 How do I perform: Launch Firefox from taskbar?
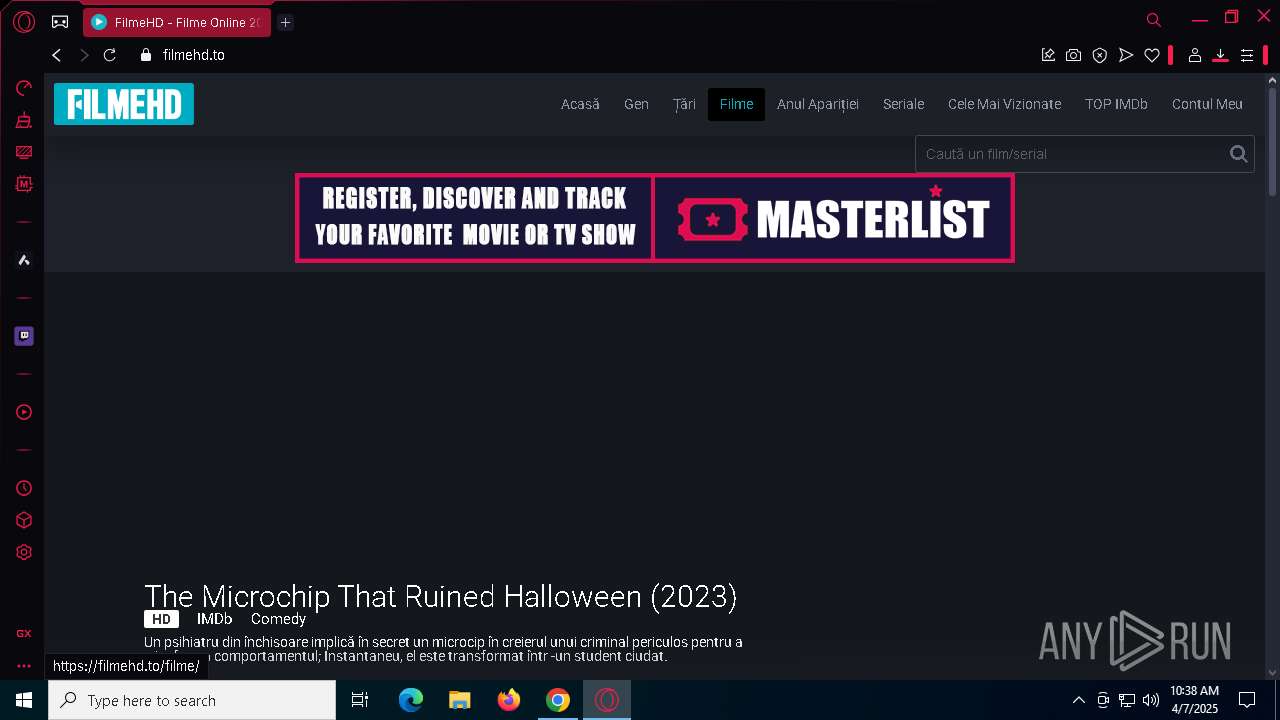tap(509, 700)
